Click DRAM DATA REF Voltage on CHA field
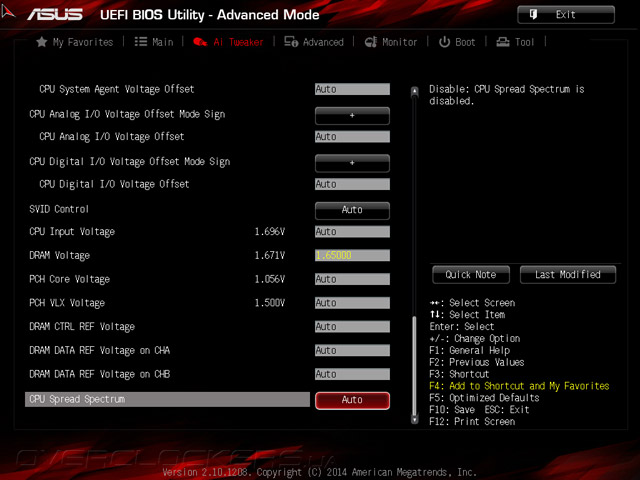The height and width of the screenshot is (480, 640). 352,350
